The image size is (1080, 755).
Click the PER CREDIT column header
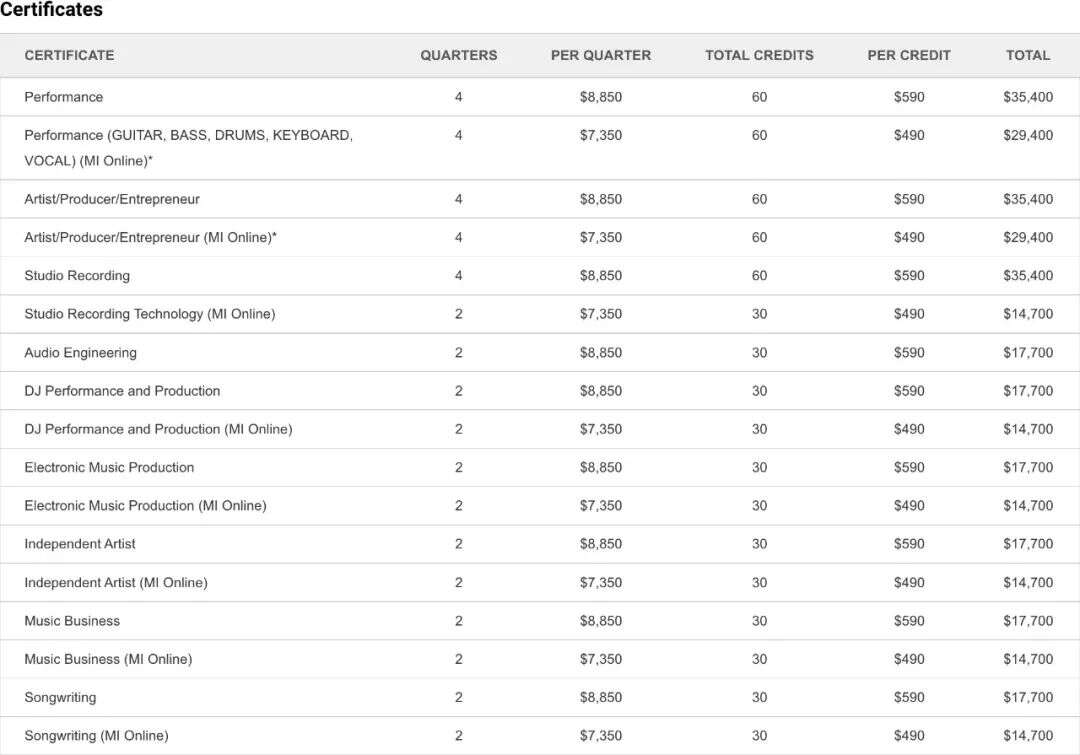pos(909,55)
